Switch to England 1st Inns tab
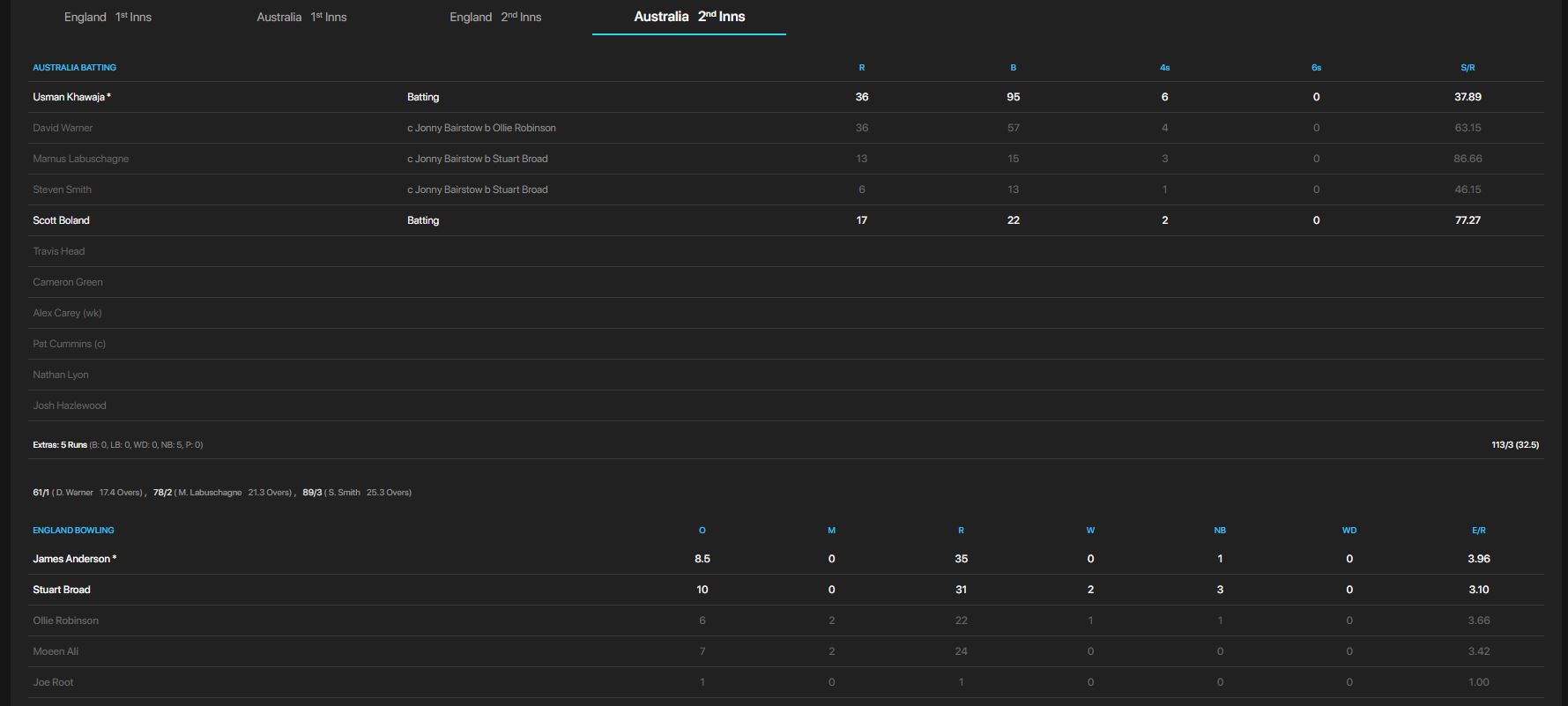 pyautogui.click(x=108, y=17)
